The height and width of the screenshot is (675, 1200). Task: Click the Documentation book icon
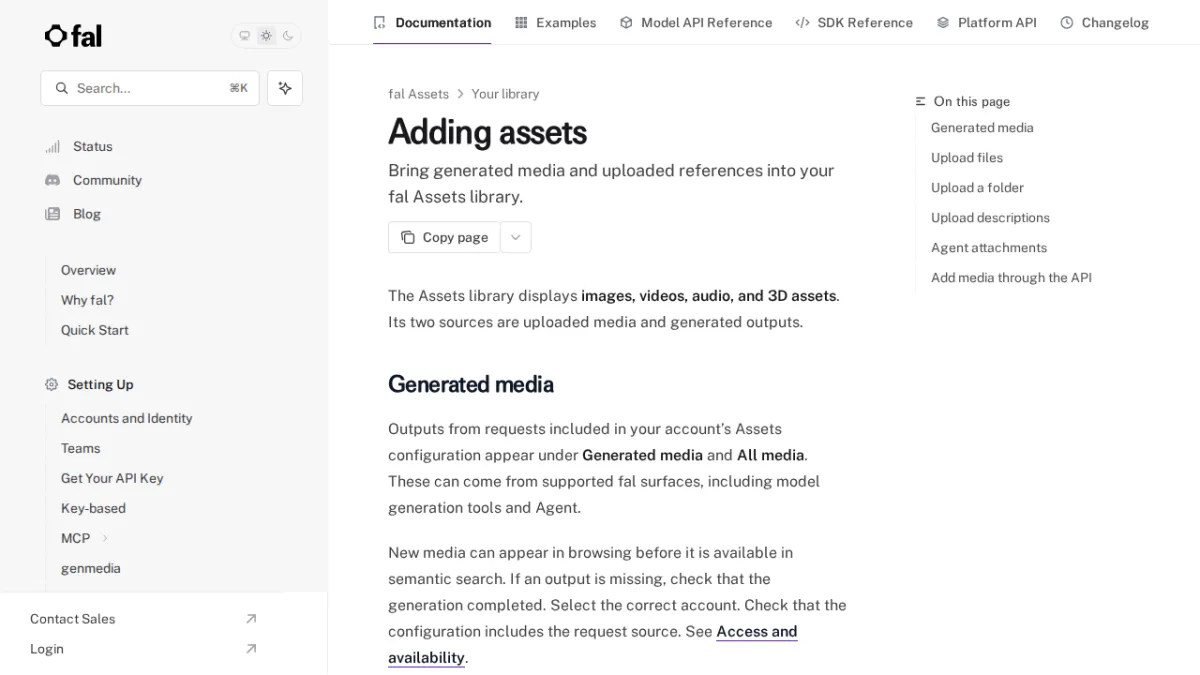pyautogui.click(x=379, y=22)
